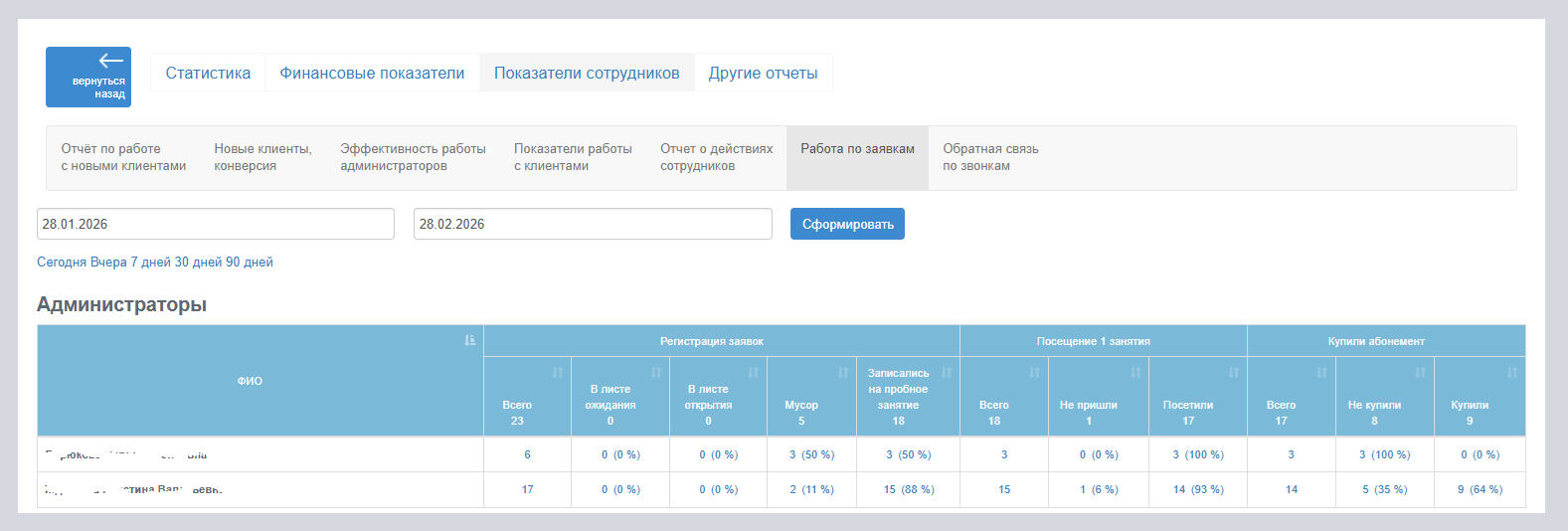Sort icon in visits 'Всего 18' column
Viewport: 1568px width, 531px height.
[x=1035, y=372]
